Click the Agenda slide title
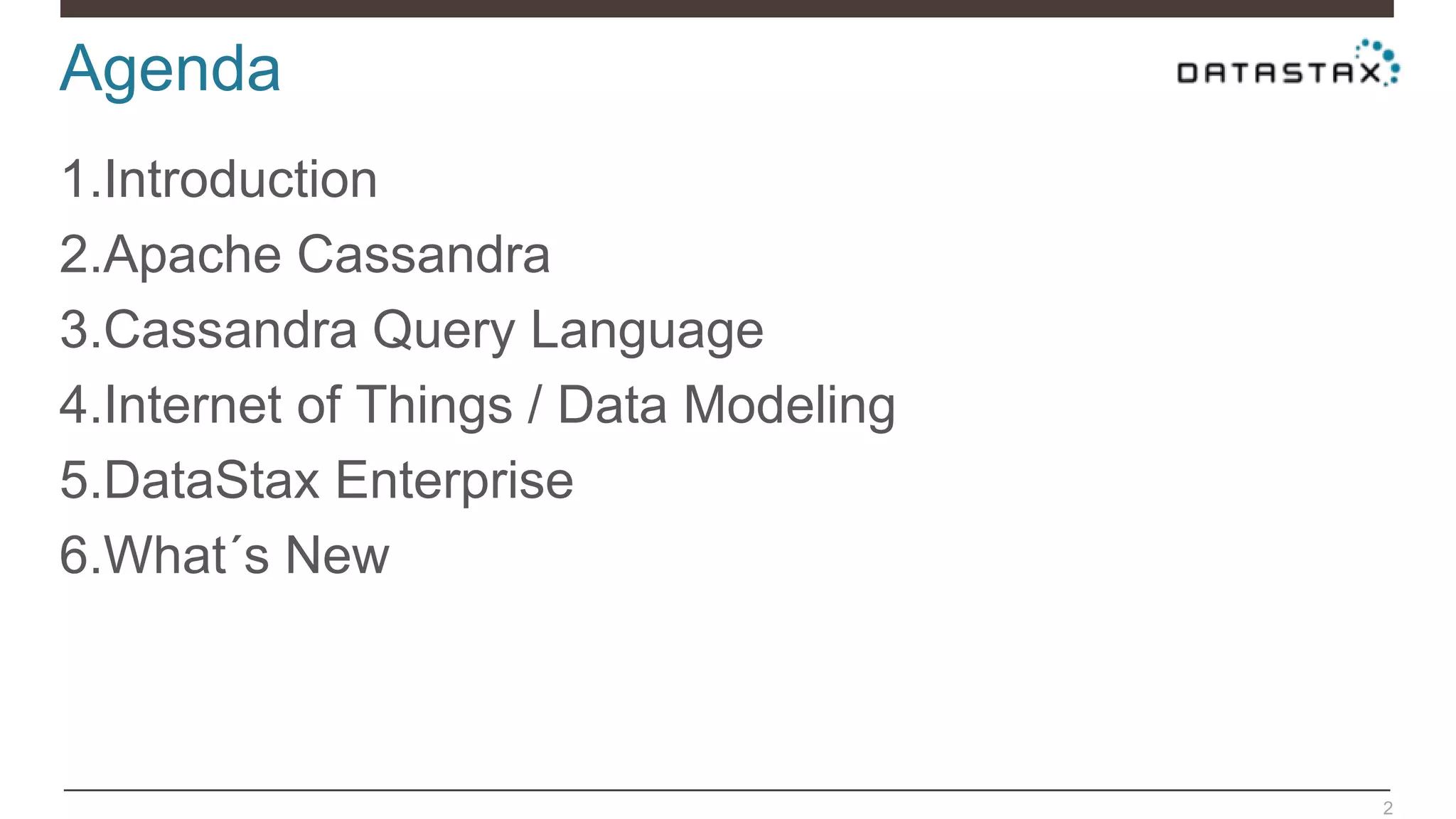This screenshot has height=819, width=1456. [x=170, y=70]
